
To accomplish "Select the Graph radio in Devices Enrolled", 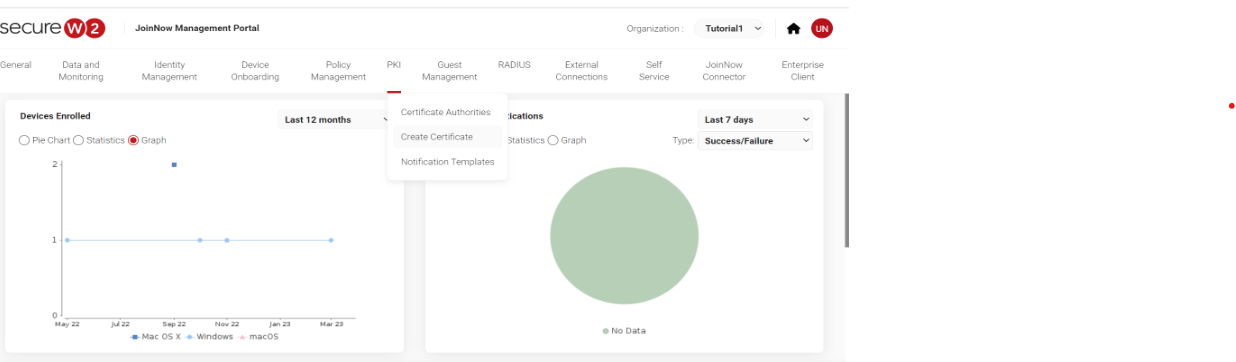I will [133, 141].
